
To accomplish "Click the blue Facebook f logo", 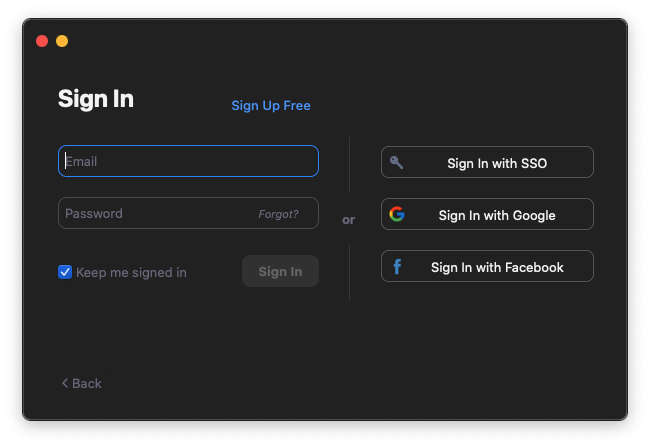I will point(397,267).
